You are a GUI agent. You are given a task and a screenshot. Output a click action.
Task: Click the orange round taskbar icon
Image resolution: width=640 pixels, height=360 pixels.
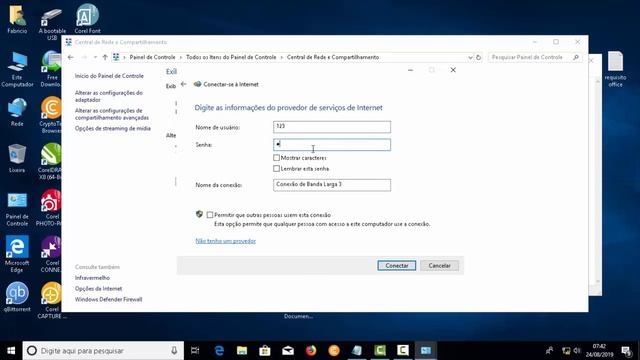click(334, 350)
